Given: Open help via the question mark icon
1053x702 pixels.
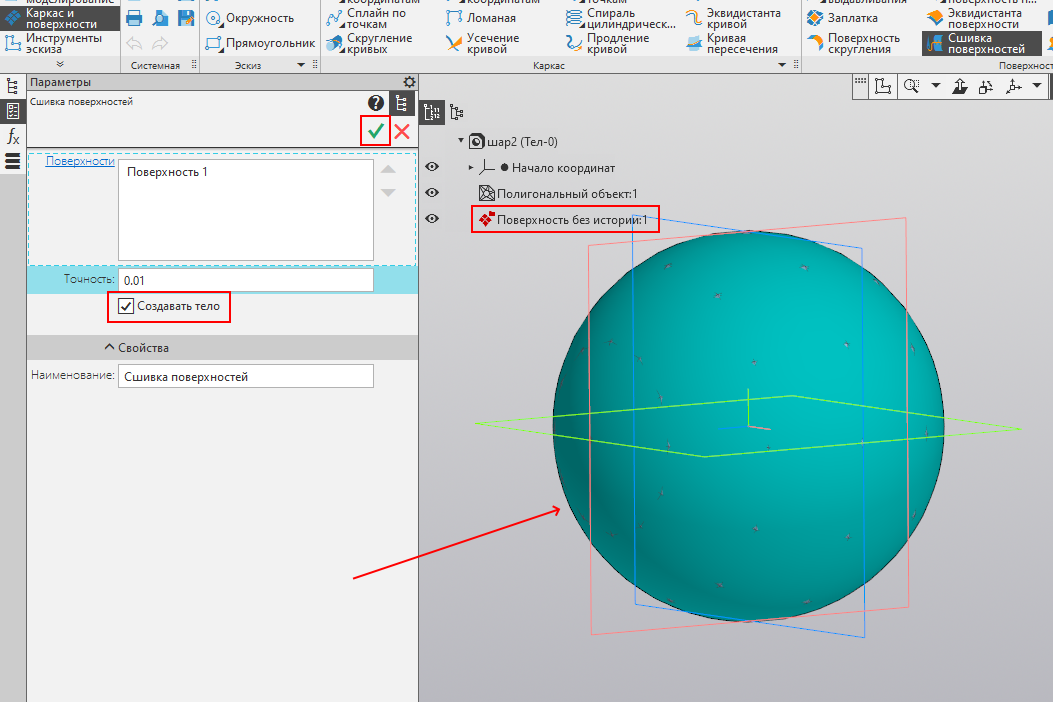Looking at the screenshot, I should pos(376,103).
